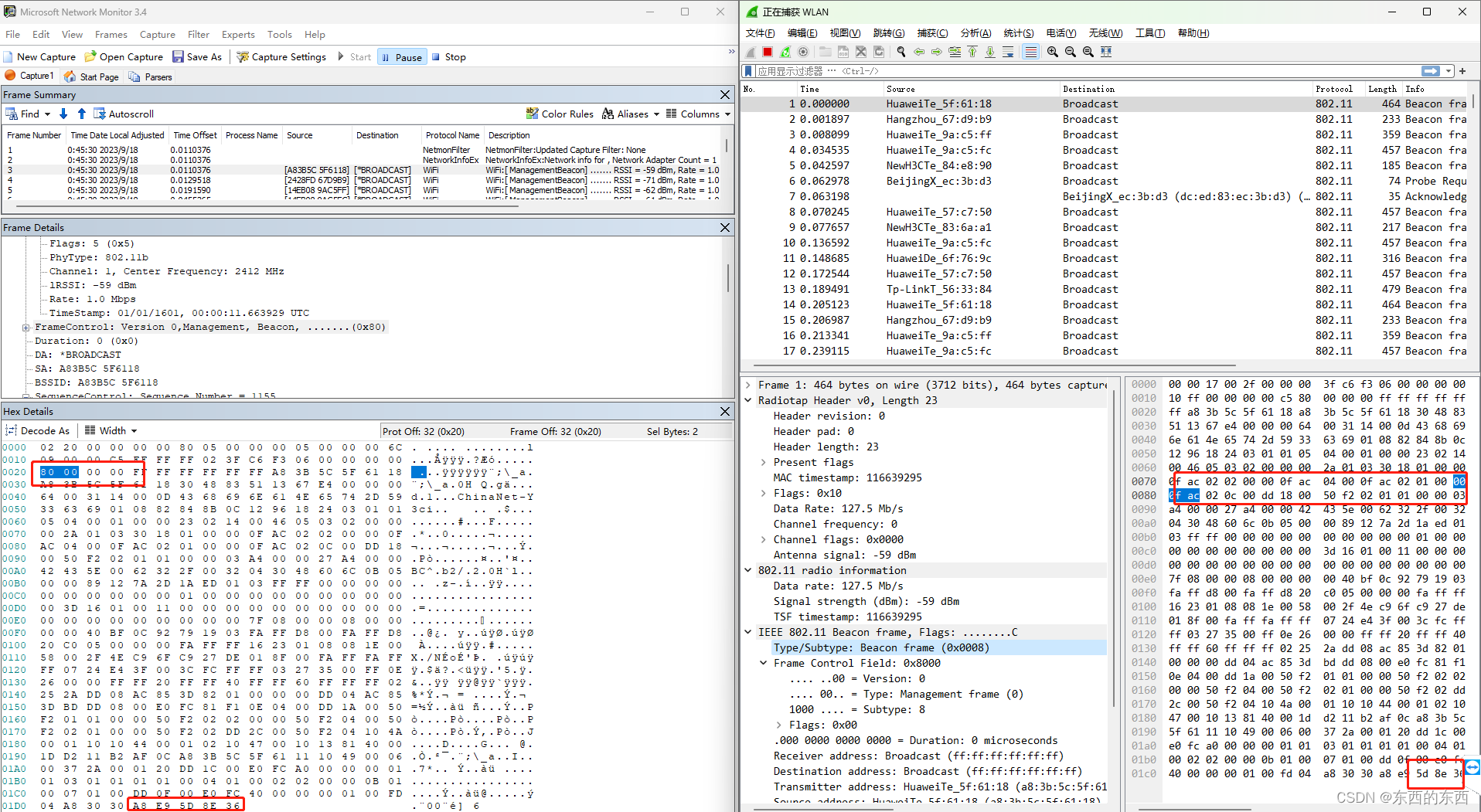Open the 统计(S) menu in Wireshark

point(1019,33)
